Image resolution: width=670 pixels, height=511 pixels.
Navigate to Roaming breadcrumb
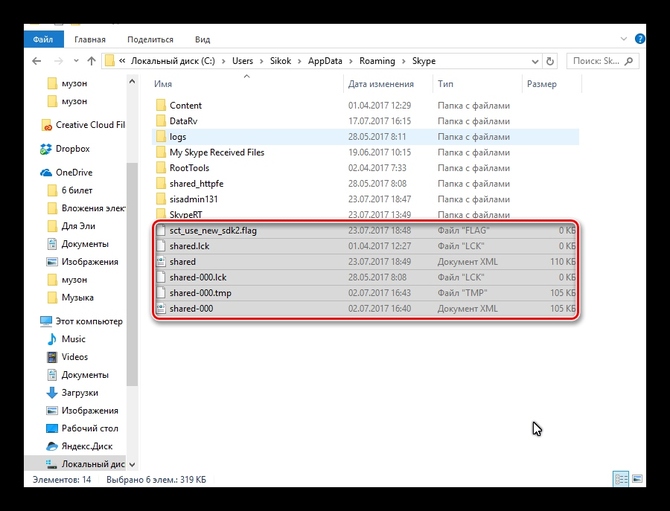[377, 61]
